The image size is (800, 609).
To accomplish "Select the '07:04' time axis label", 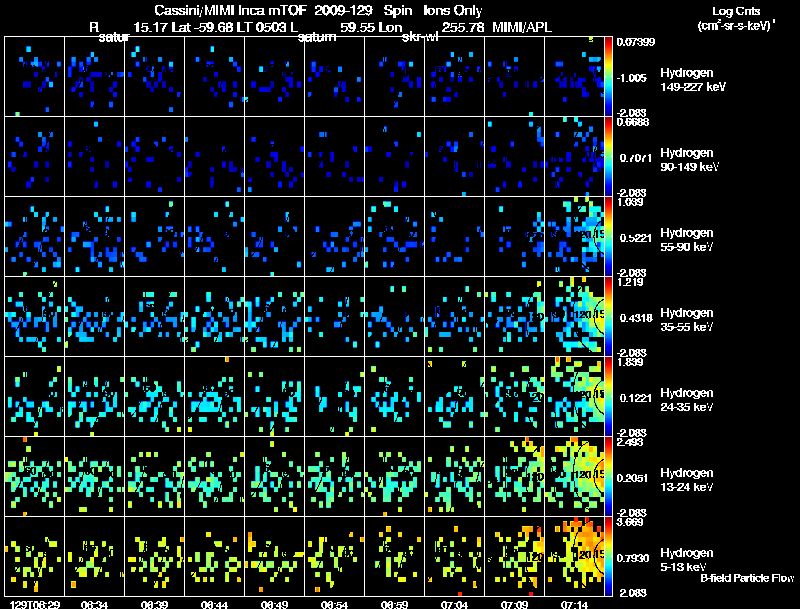I will pos(454,605).
